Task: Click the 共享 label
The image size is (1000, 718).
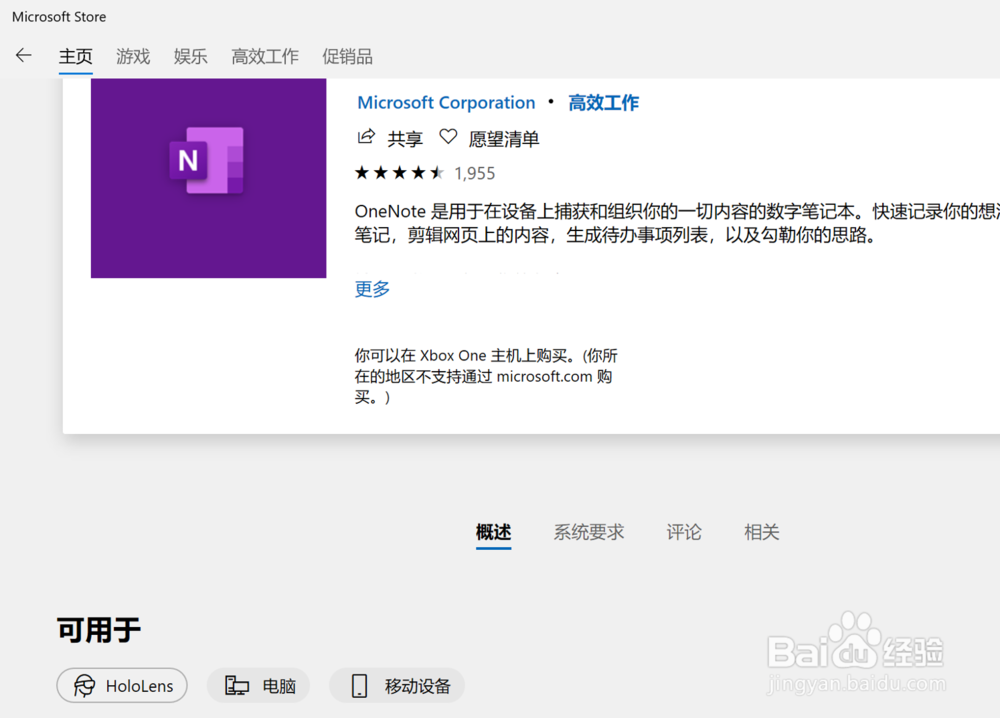Action: [405, 138]
